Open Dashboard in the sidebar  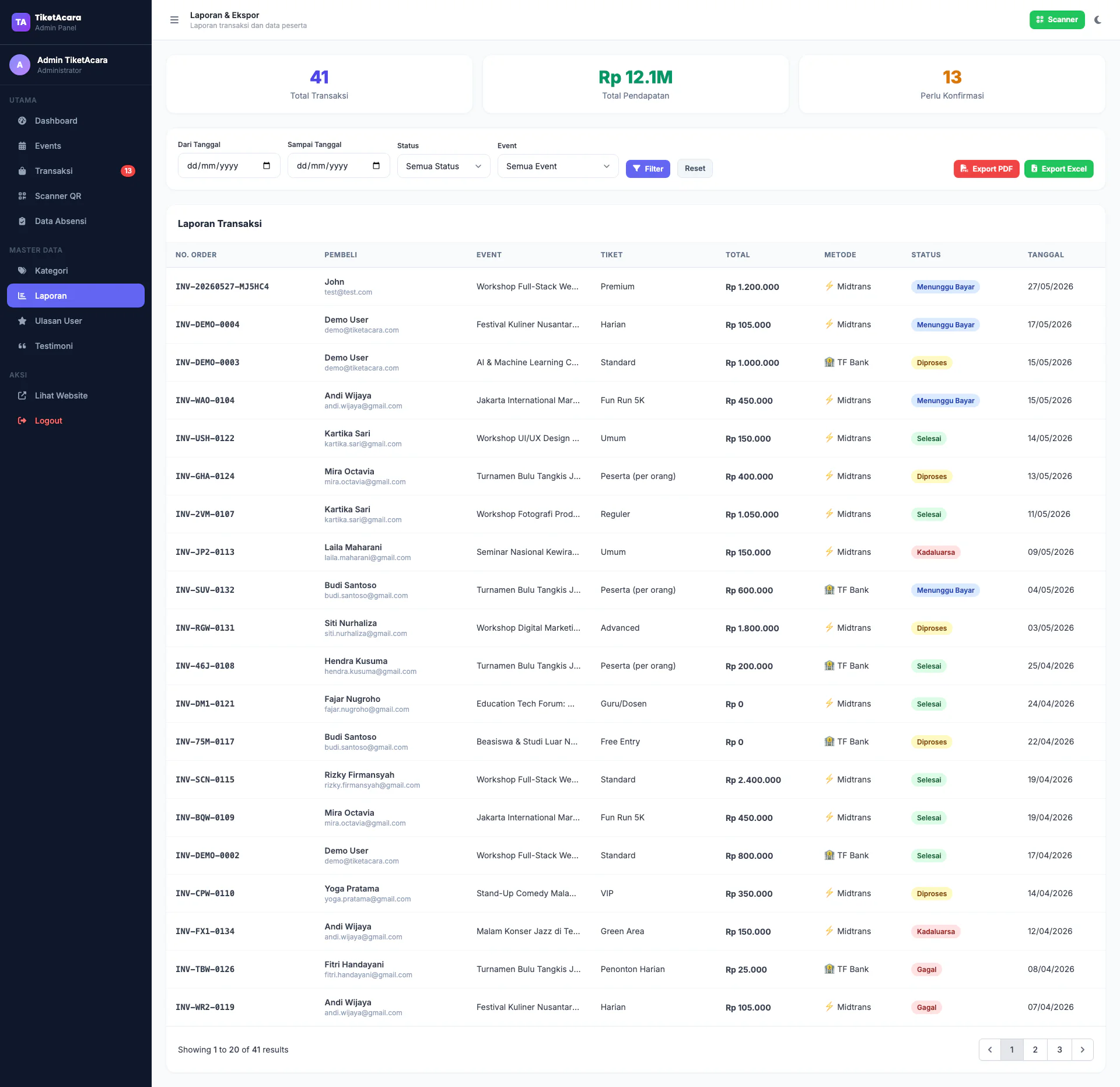pos(76,121)
